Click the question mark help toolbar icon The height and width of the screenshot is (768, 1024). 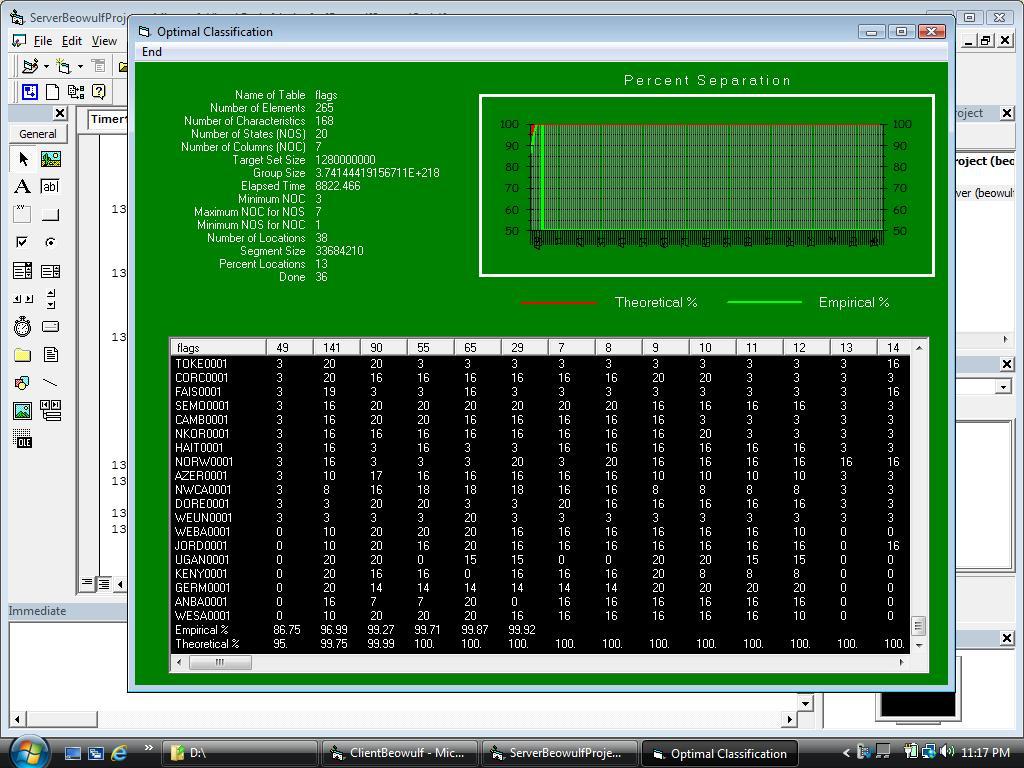[99, 92]
